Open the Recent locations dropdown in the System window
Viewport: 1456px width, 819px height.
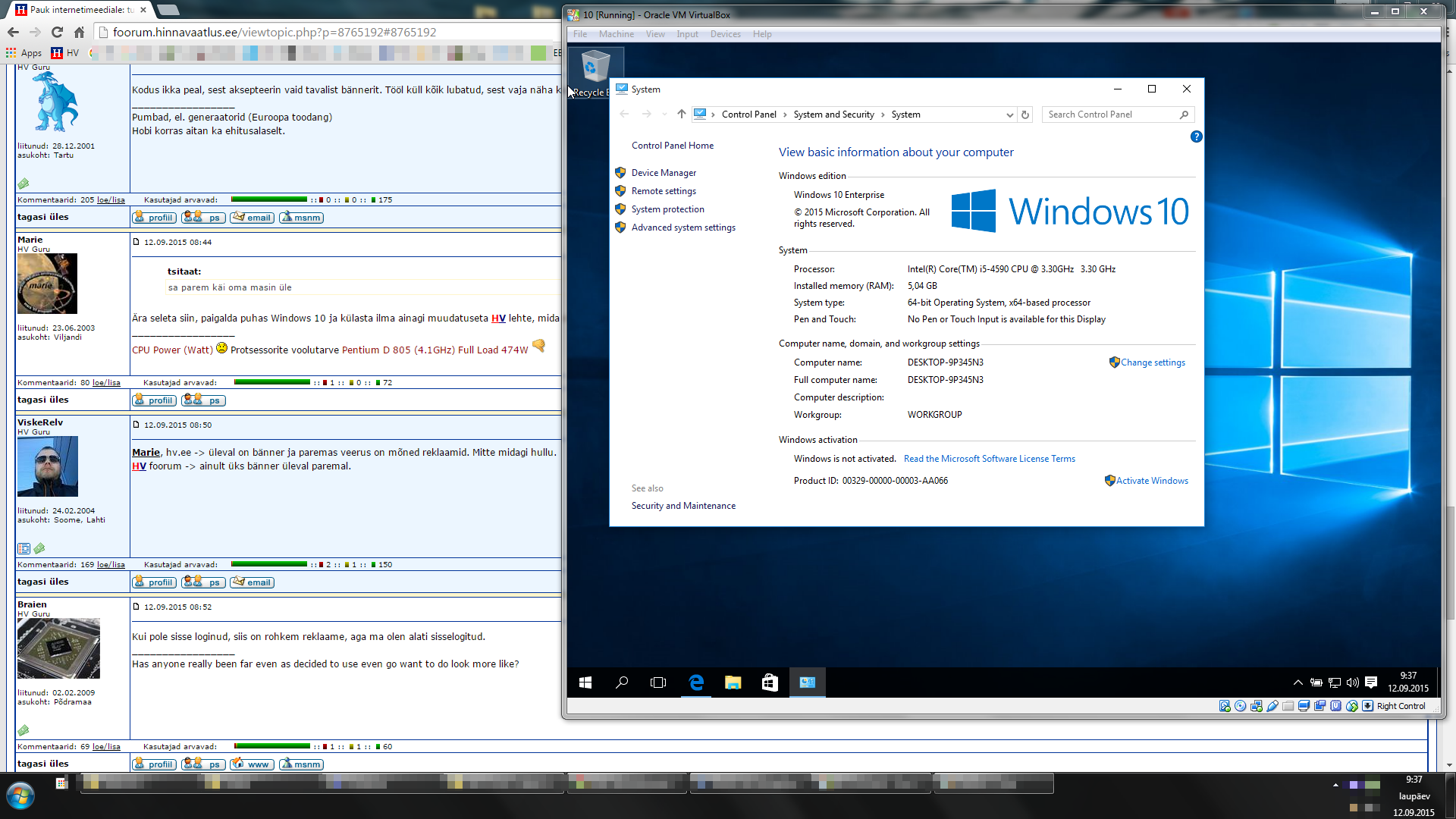(664, 115)
